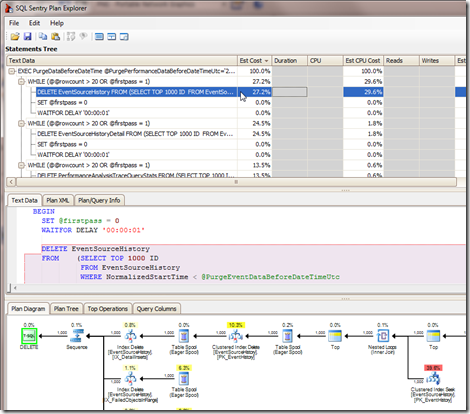
Task: Select the Top operator left of Nested Loops
Action: [x=335, y=336]
